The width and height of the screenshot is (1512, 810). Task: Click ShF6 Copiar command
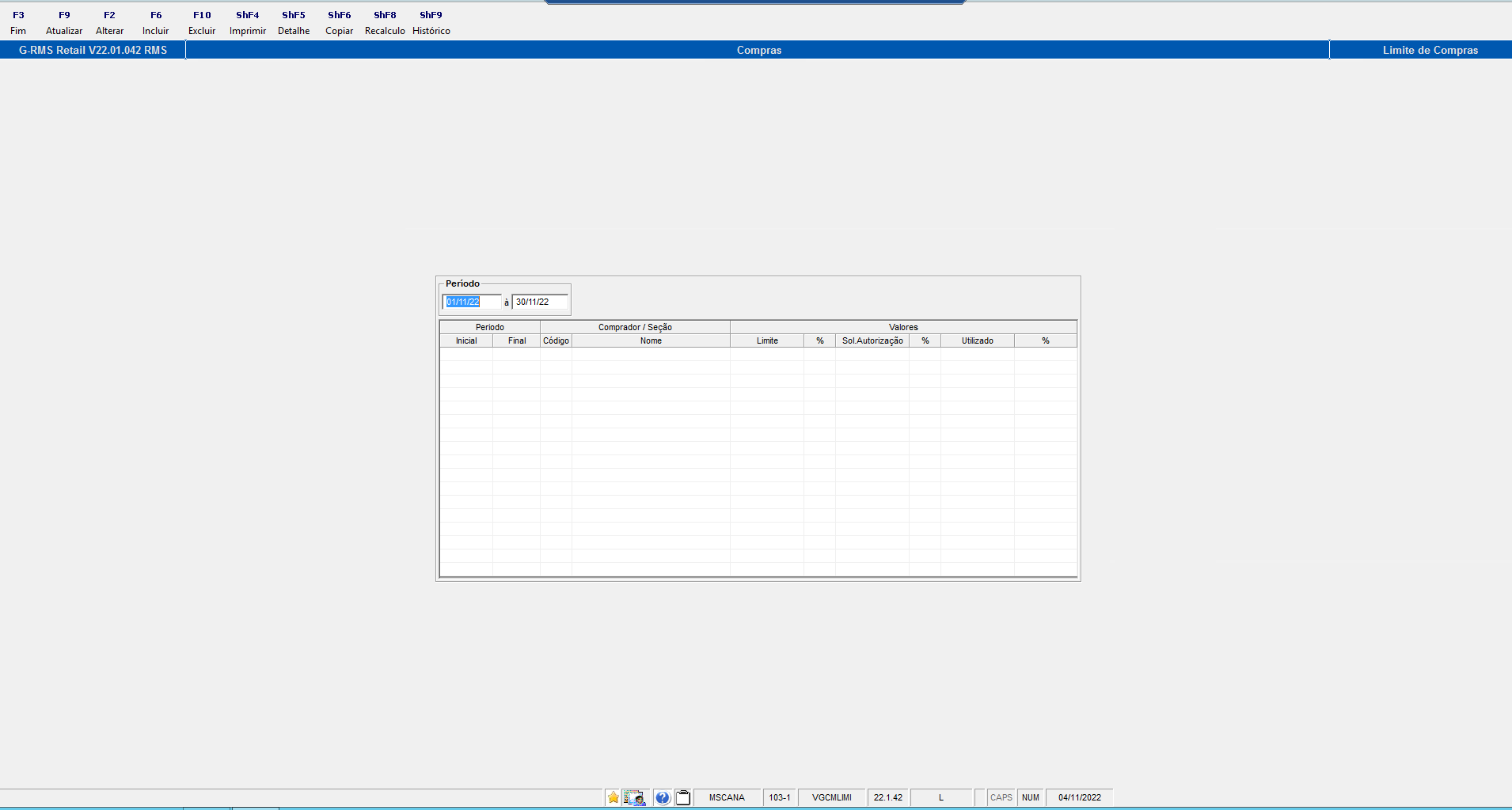[x=340, y=23]
